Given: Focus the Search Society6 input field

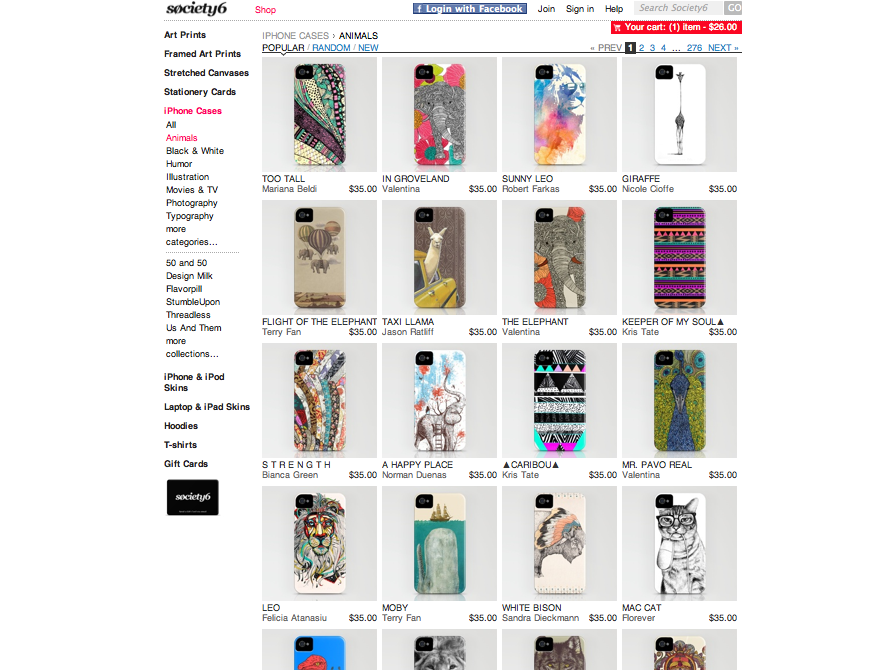Looking at the screenshot, I should 678,8.
